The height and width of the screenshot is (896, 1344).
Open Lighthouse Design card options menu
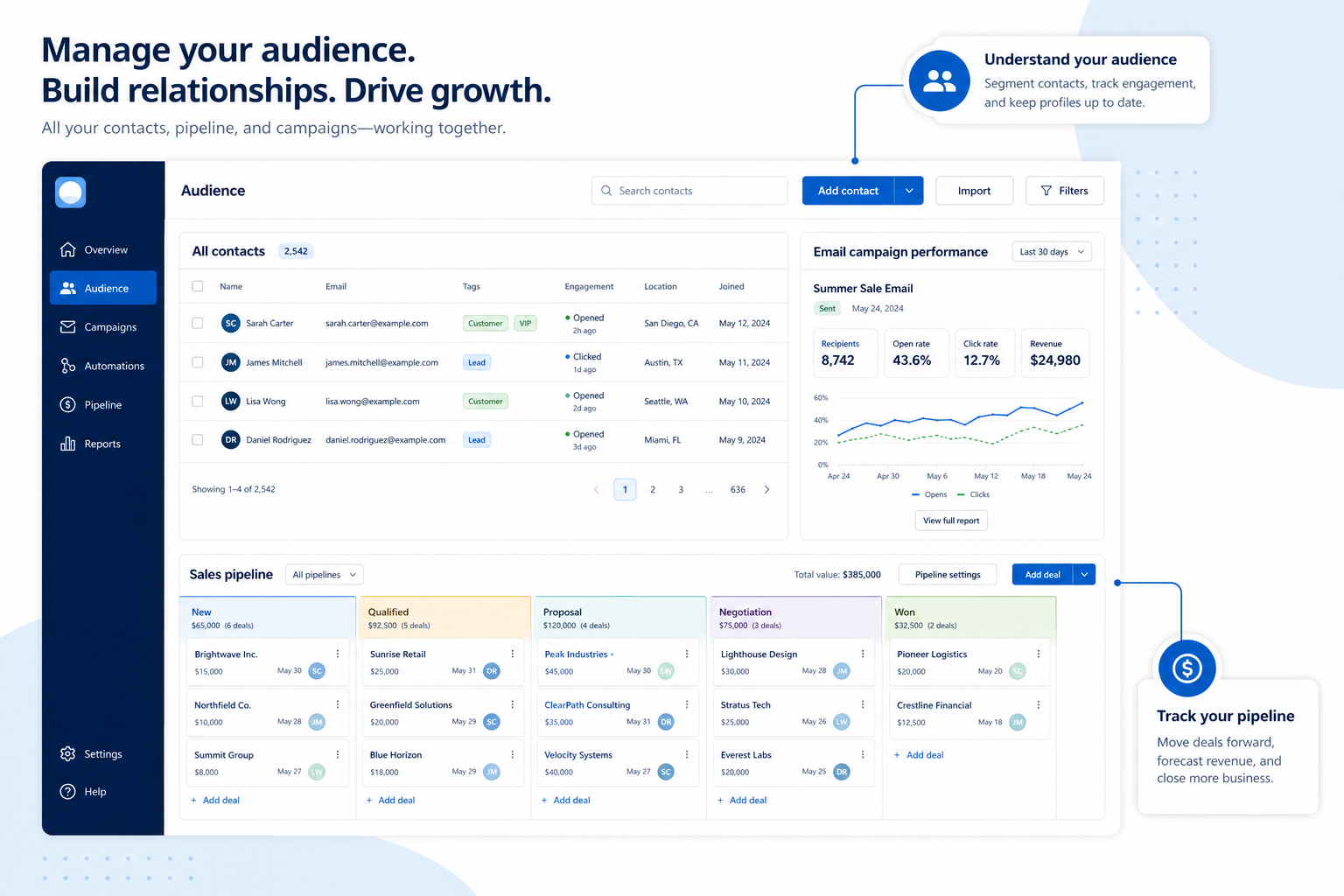pos(863,654)
